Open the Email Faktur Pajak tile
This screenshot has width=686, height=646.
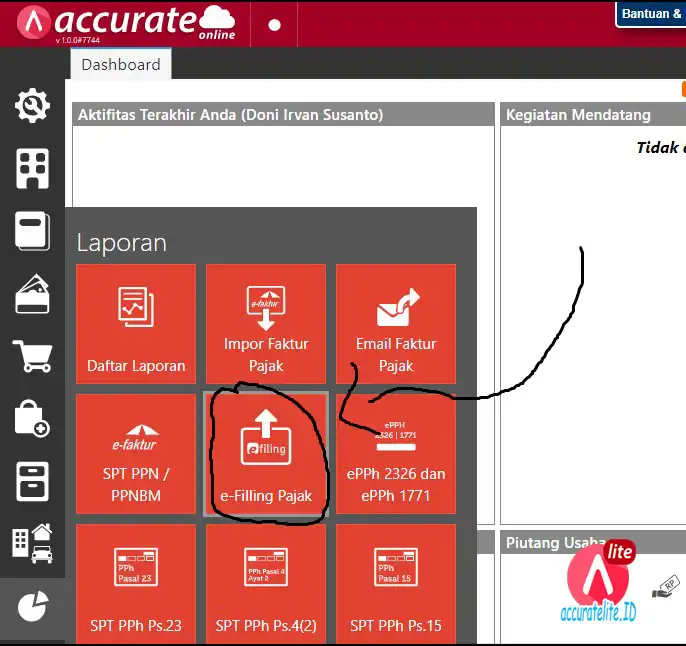[x=396, y=324]
